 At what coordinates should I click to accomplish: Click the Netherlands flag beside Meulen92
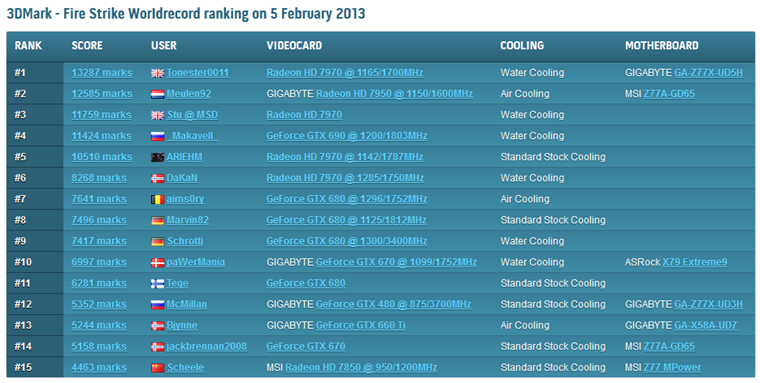point(158,95)
